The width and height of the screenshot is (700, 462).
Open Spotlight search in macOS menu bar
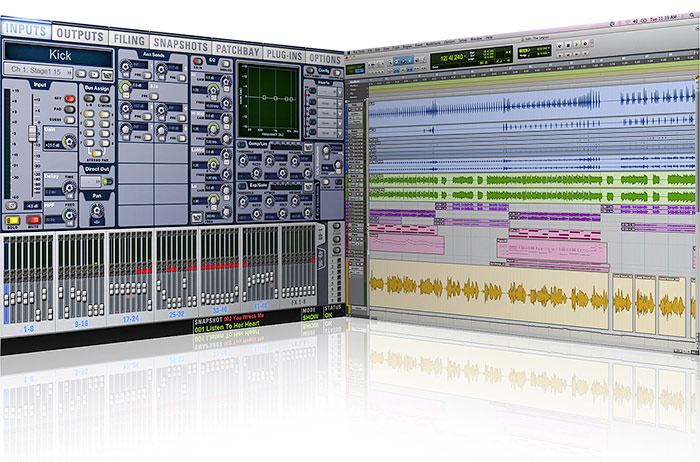(x=692, y=15)
